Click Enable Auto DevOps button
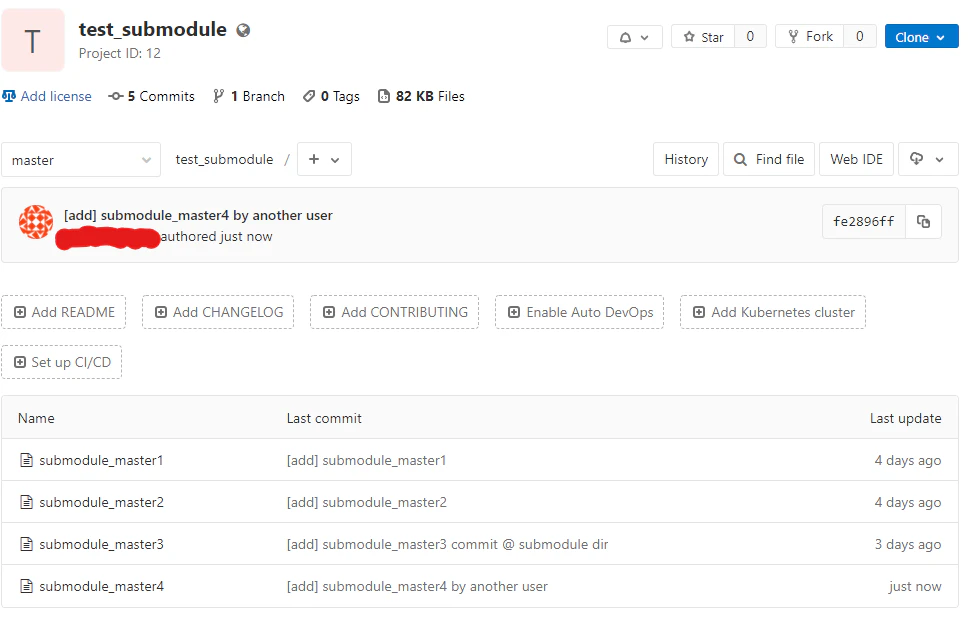Image resolution: width=972 pixels, height=620 pixels. point(580,312)
